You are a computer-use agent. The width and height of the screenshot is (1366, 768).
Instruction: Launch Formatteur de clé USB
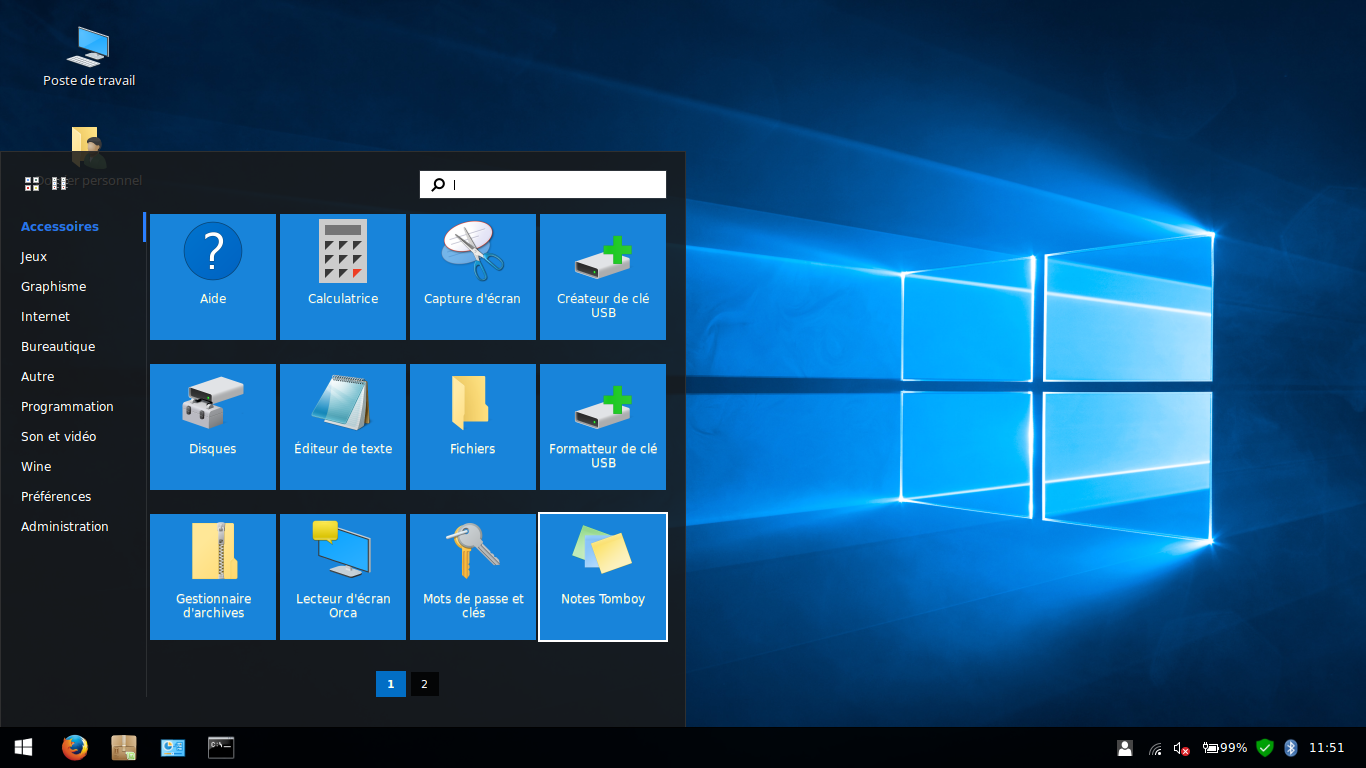click(603, 427)
